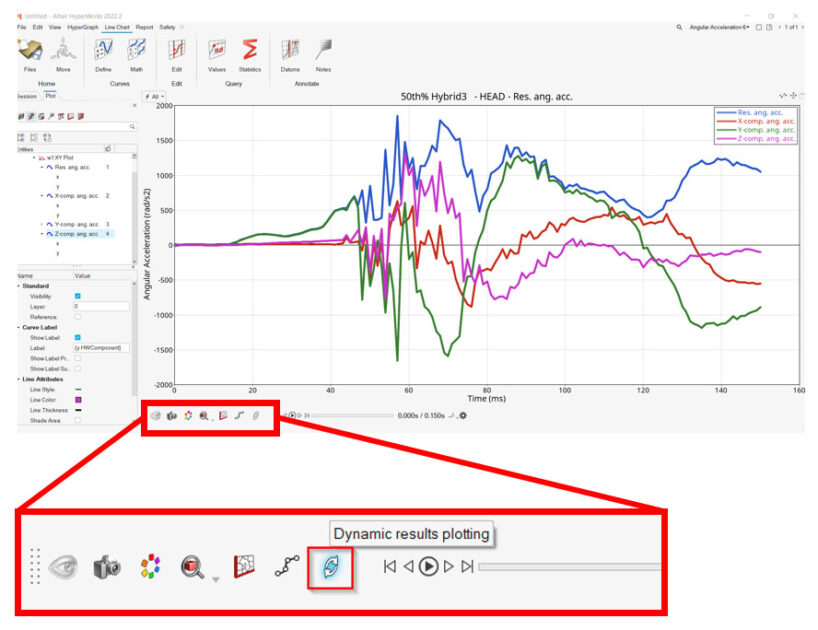This screenshot has width=818, height=630.
Task: Open the Datums annotation tool
Action: click(290, 51)
